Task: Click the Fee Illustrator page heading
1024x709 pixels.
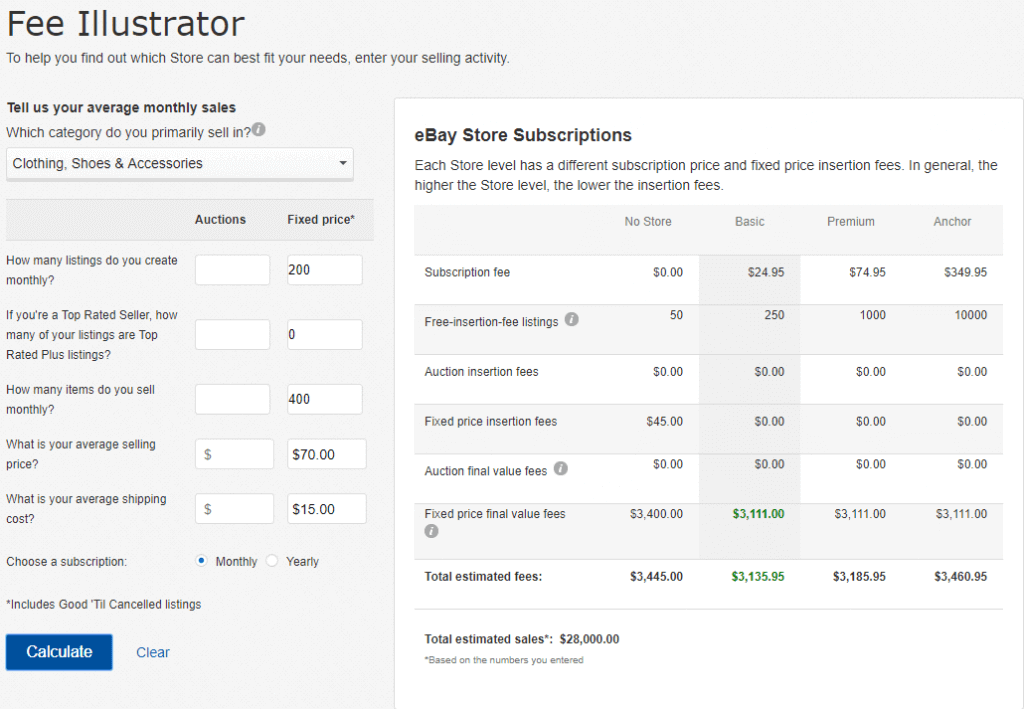Action: 125,24
